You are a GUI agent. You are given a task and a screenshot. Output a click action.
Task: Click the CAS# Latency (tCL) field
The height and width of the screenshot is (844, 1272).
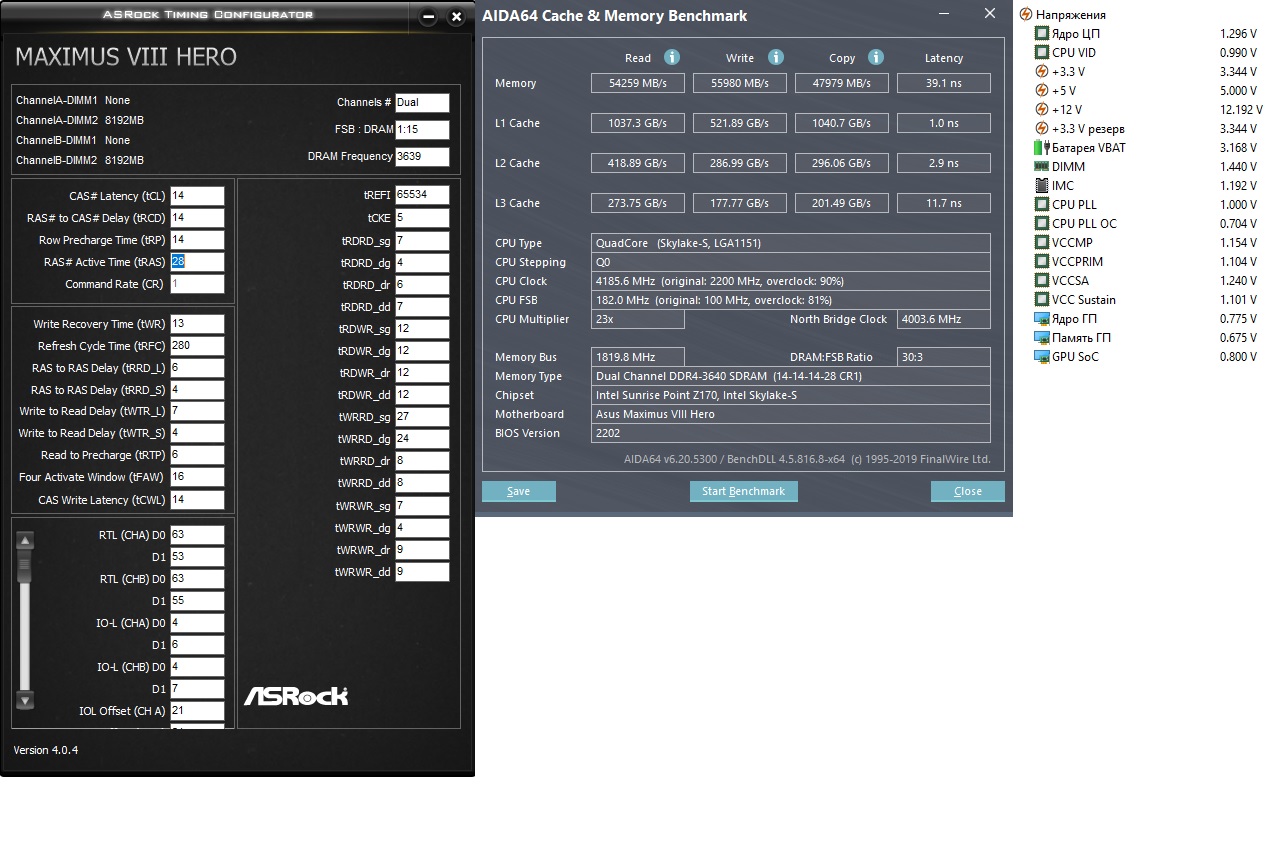pyautogui.click(x=197, y=196)
